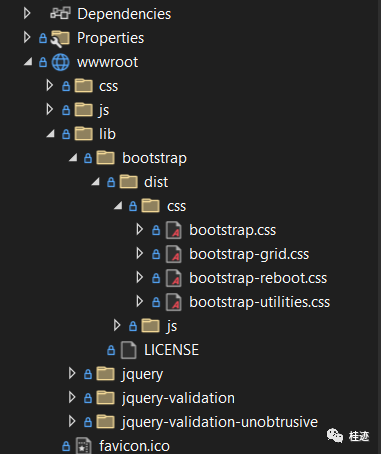The height and width of the screenshot is (454, 381).
Task: Click the Dependencies icon
Action: click(x=60, y=13)
